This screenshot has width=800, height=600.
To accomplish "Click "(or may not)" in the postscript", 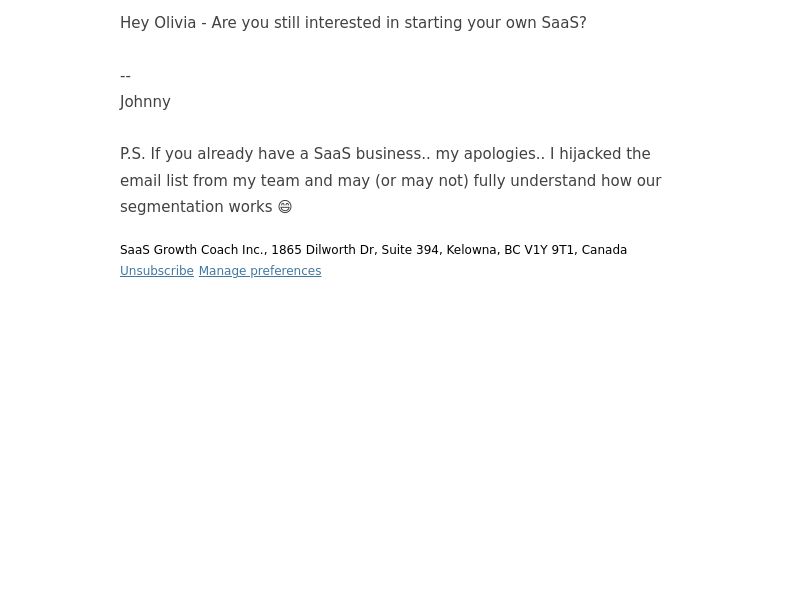I will pyautogui.click(x=421, y=181).
